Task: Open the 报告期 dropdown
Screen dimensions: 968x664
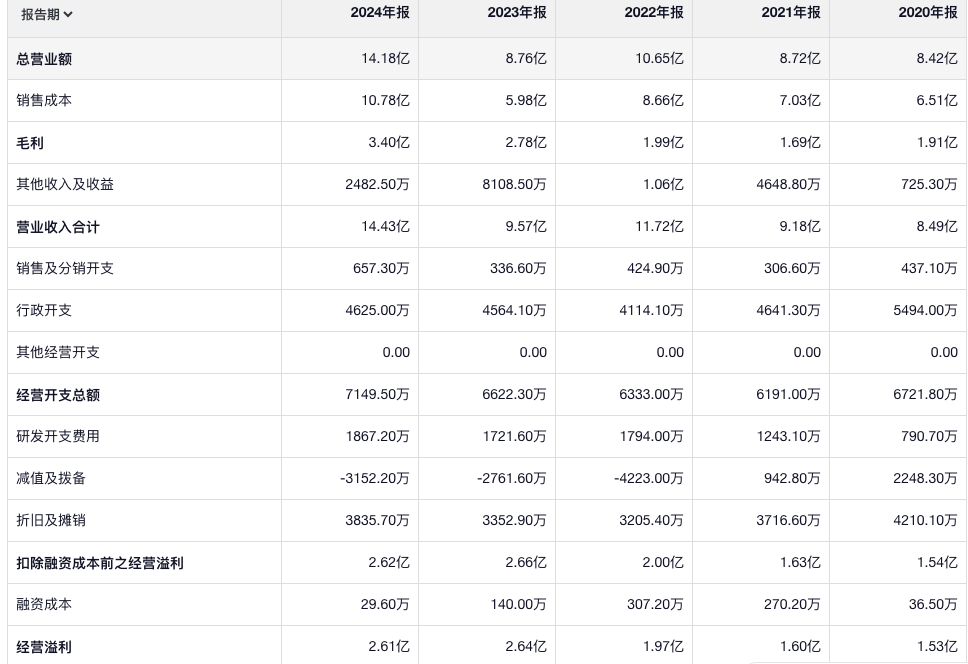Action: coord(47,14)
